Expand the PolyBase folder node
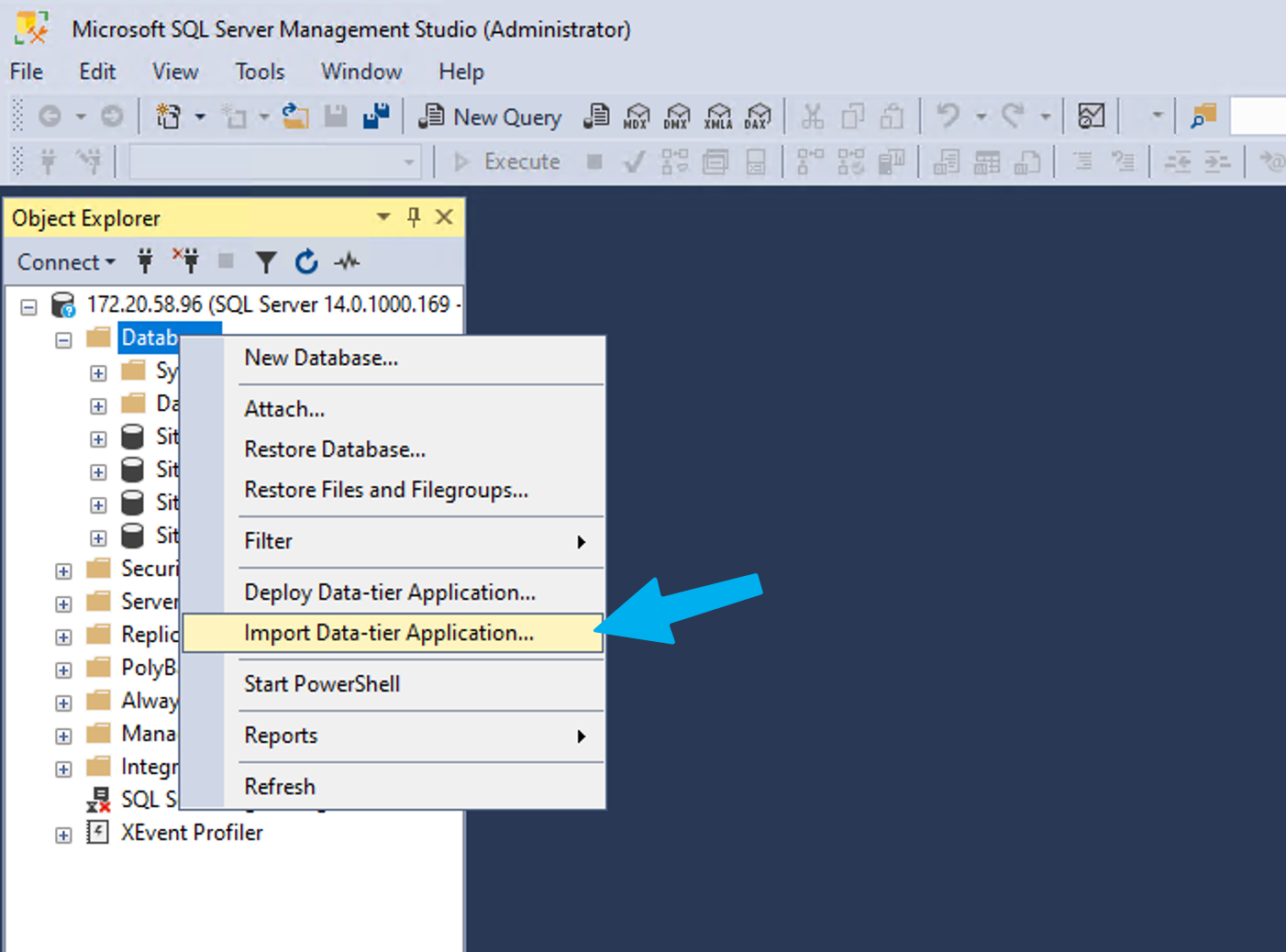The height and width of the screenshot is (952, 1286). point(63,670)
